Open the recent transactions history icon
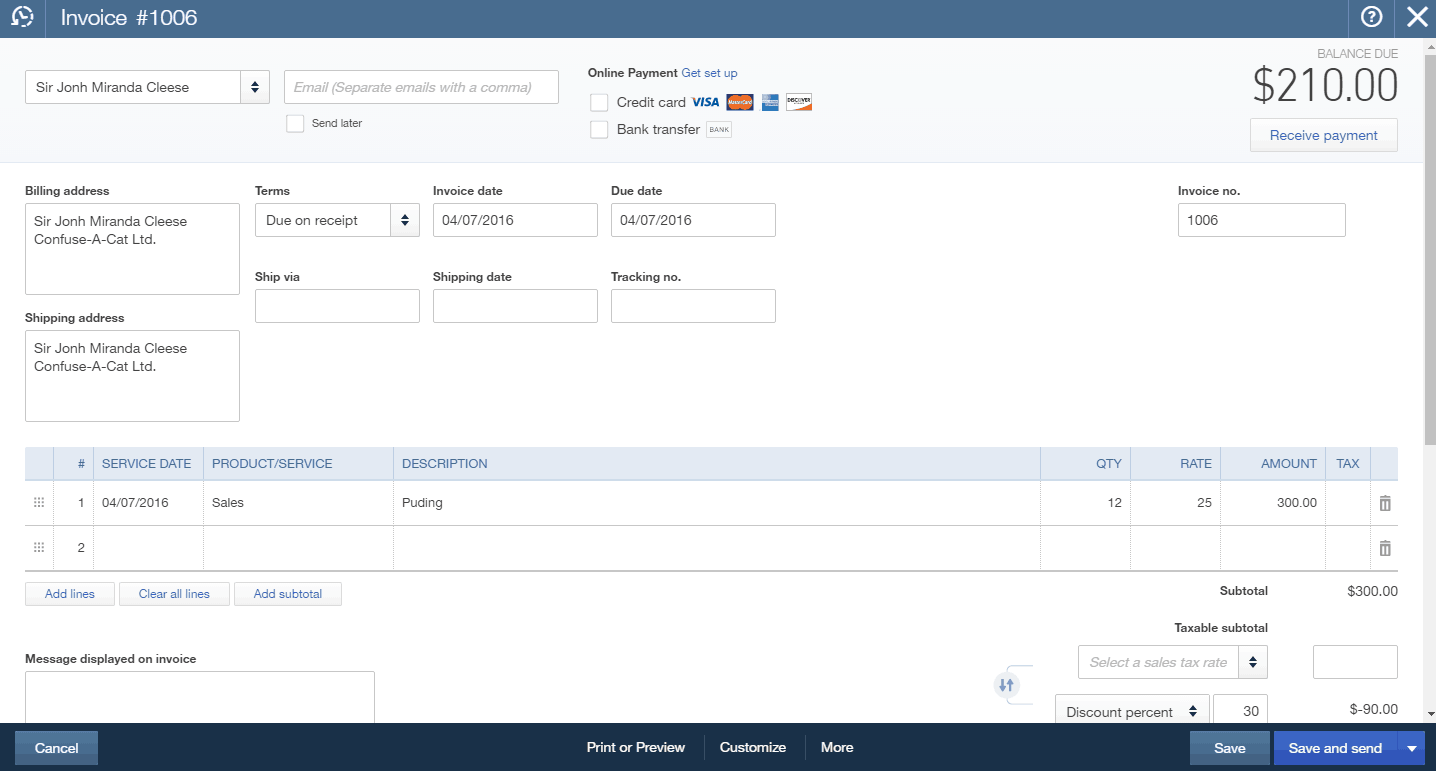 tap(21, 18)
